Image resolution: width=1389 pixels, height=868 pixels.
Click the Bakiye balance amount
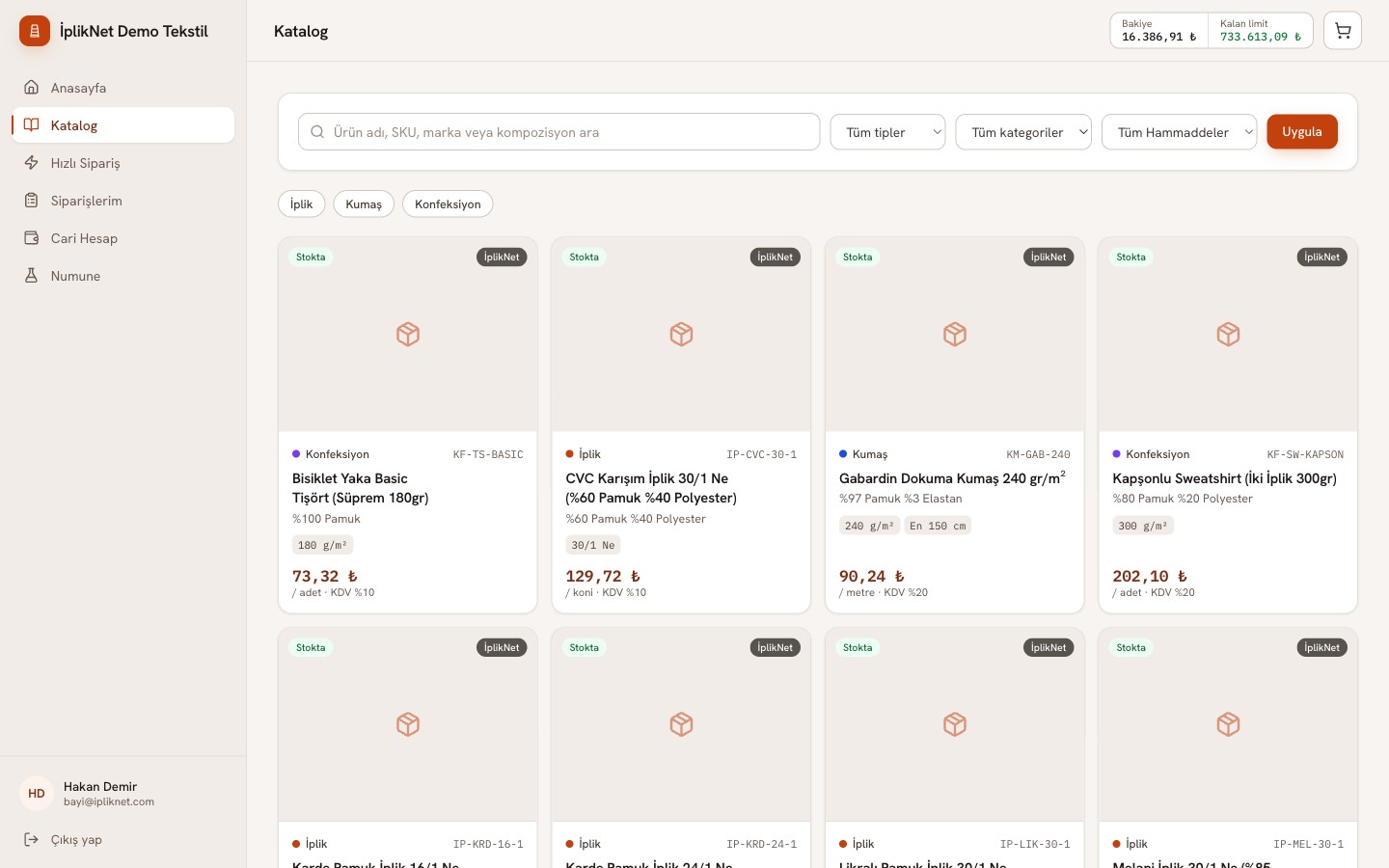pyautogui.click(x=1159, y=37)
